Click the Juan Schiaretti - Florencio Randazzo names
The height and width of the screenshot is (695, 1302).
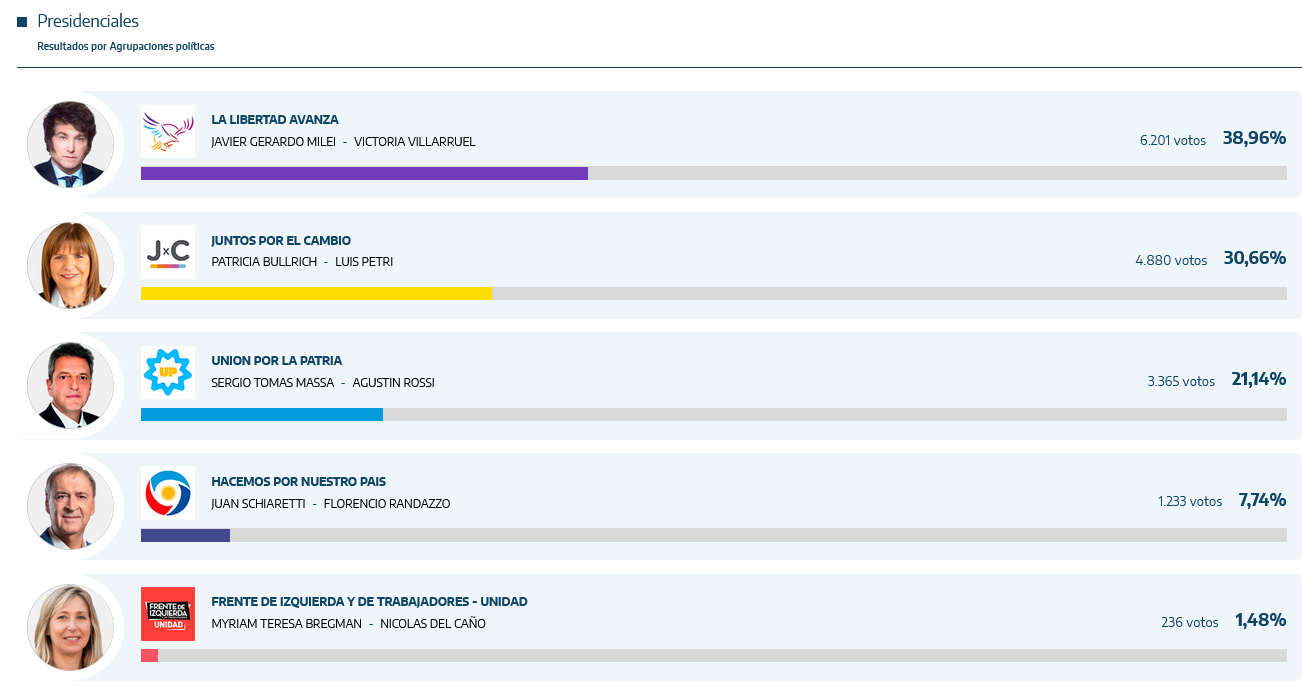pos(331,504)
